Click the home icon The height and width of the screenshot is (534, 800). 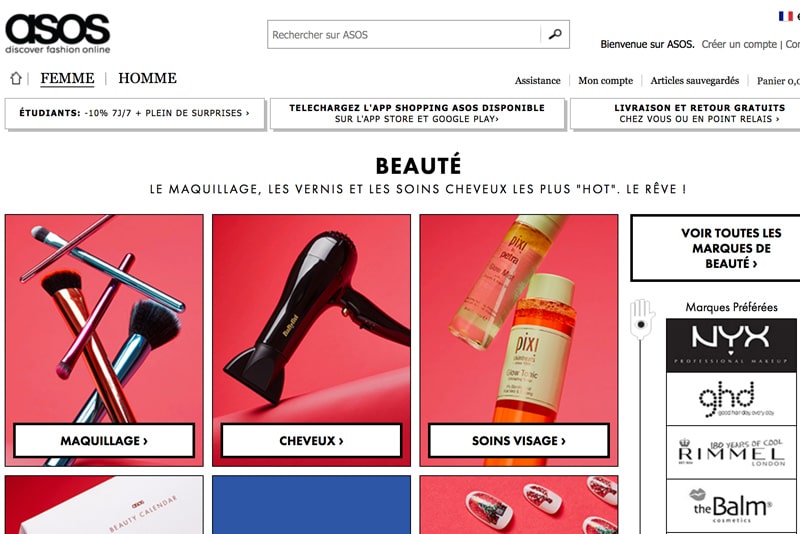[16, 78]
